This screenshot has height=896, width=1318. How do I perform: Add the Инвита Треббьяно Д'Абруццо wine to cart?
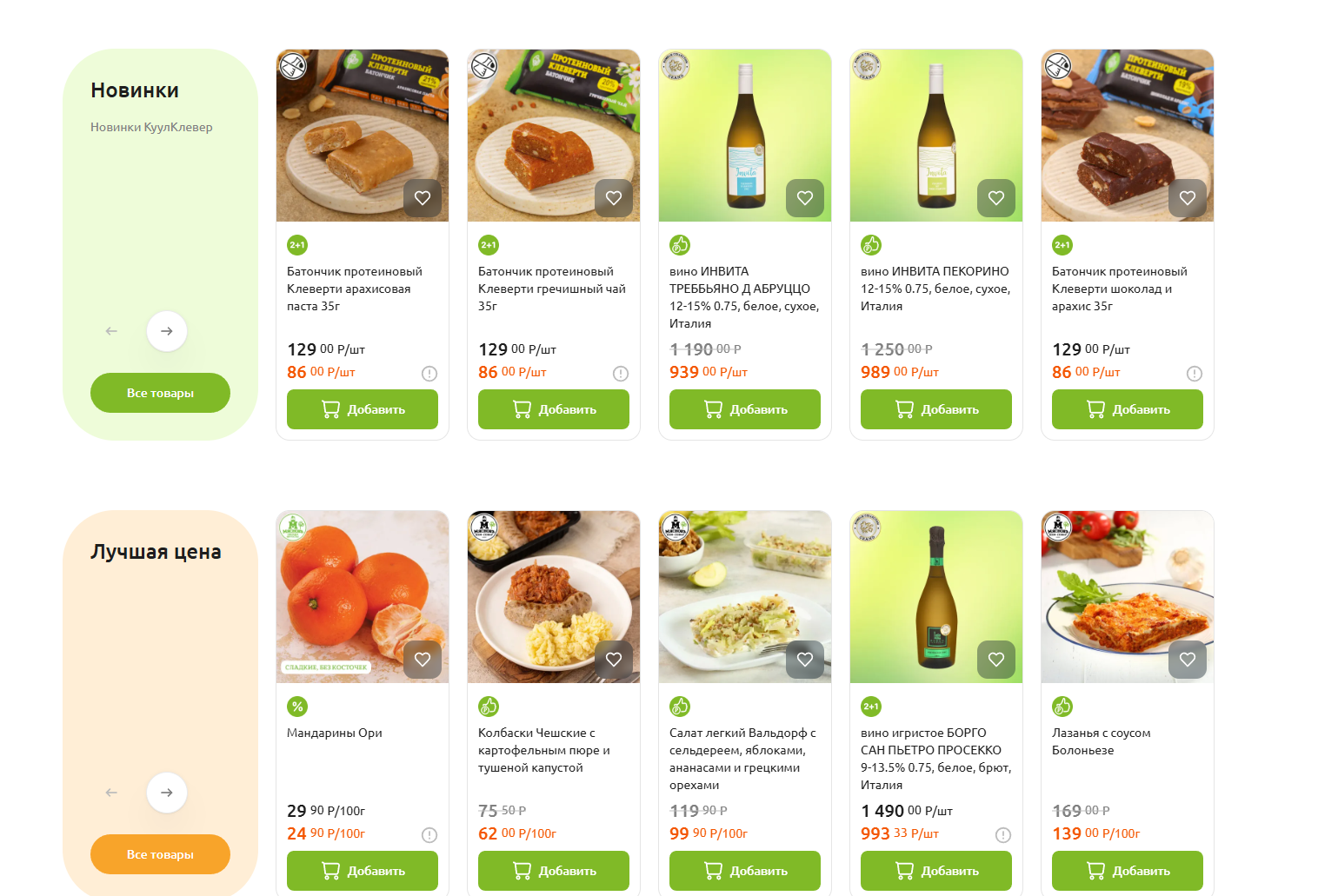point(745,409)
